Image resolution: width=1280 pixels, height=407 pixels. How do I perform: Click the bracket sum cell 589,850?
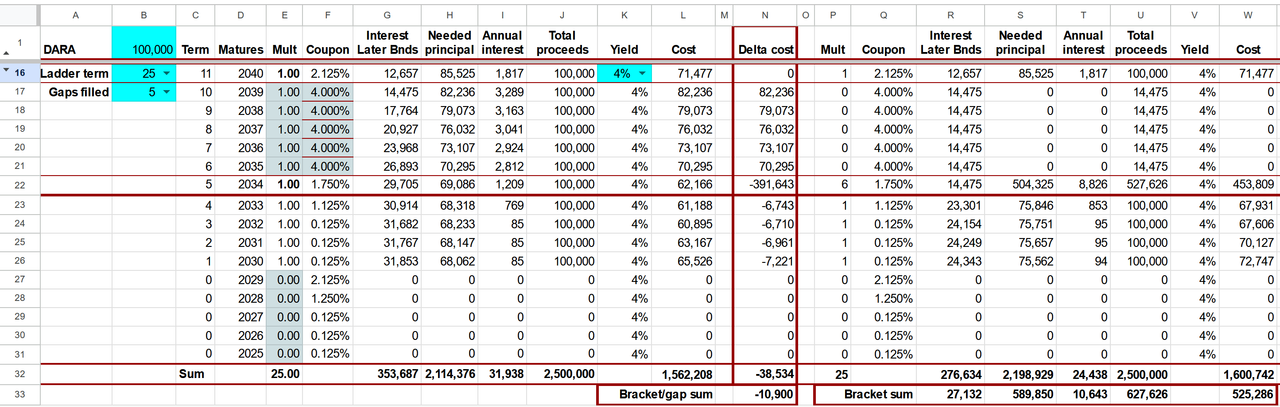pos(1018,394)
